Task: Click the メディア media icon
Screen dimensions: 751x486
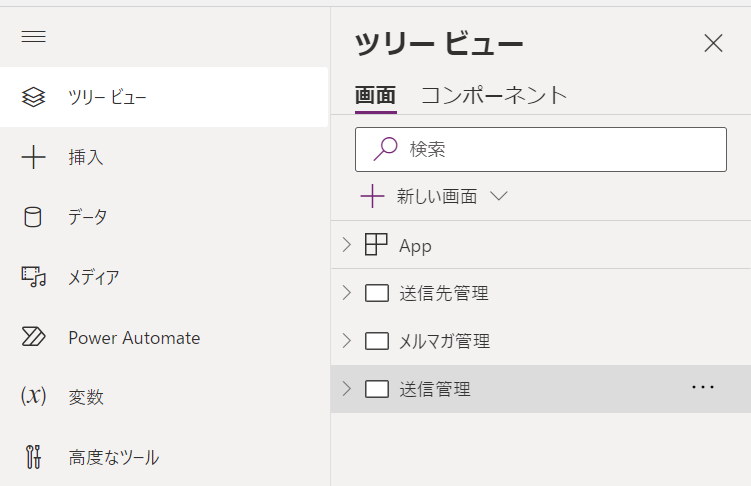Action: coord(34,277)
